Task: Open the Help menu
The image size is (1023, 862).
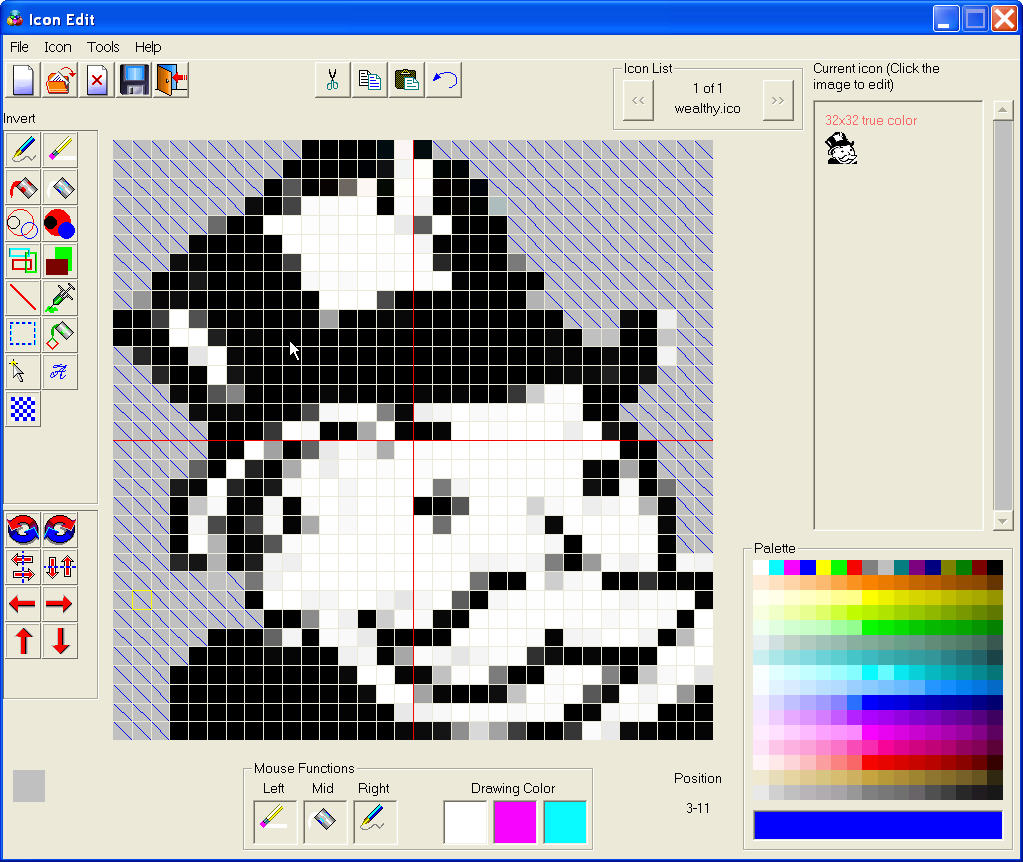Action: [148, 47]
